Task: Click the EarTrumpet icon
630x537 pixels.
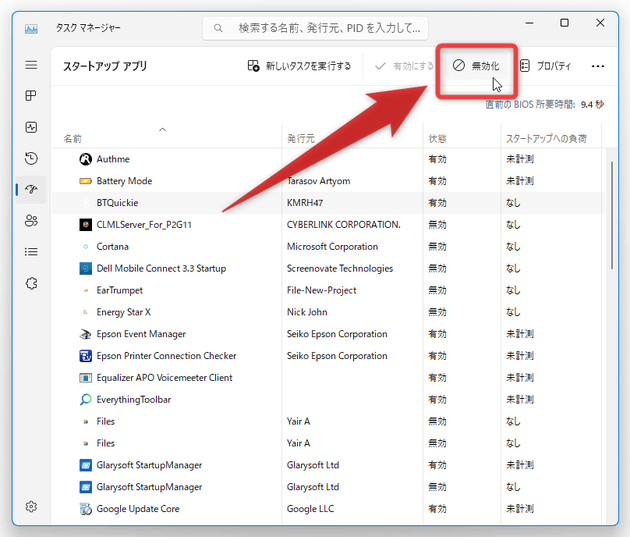Action: pyautogui.click(x=85, y=290)
